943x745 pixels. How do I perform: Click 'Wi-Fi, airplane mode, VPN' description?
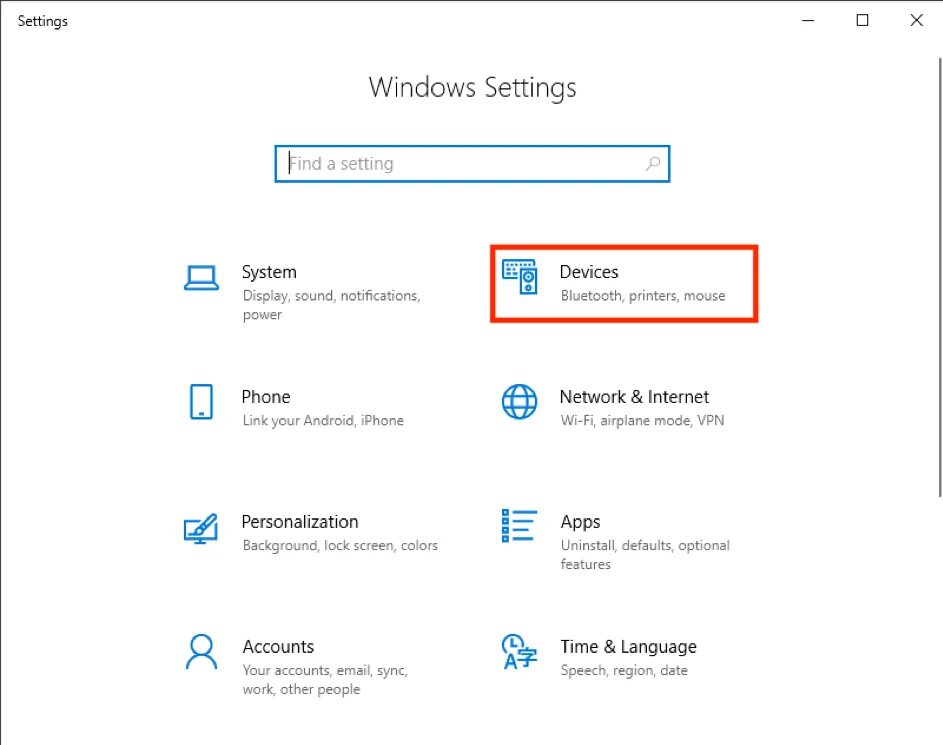642,420
